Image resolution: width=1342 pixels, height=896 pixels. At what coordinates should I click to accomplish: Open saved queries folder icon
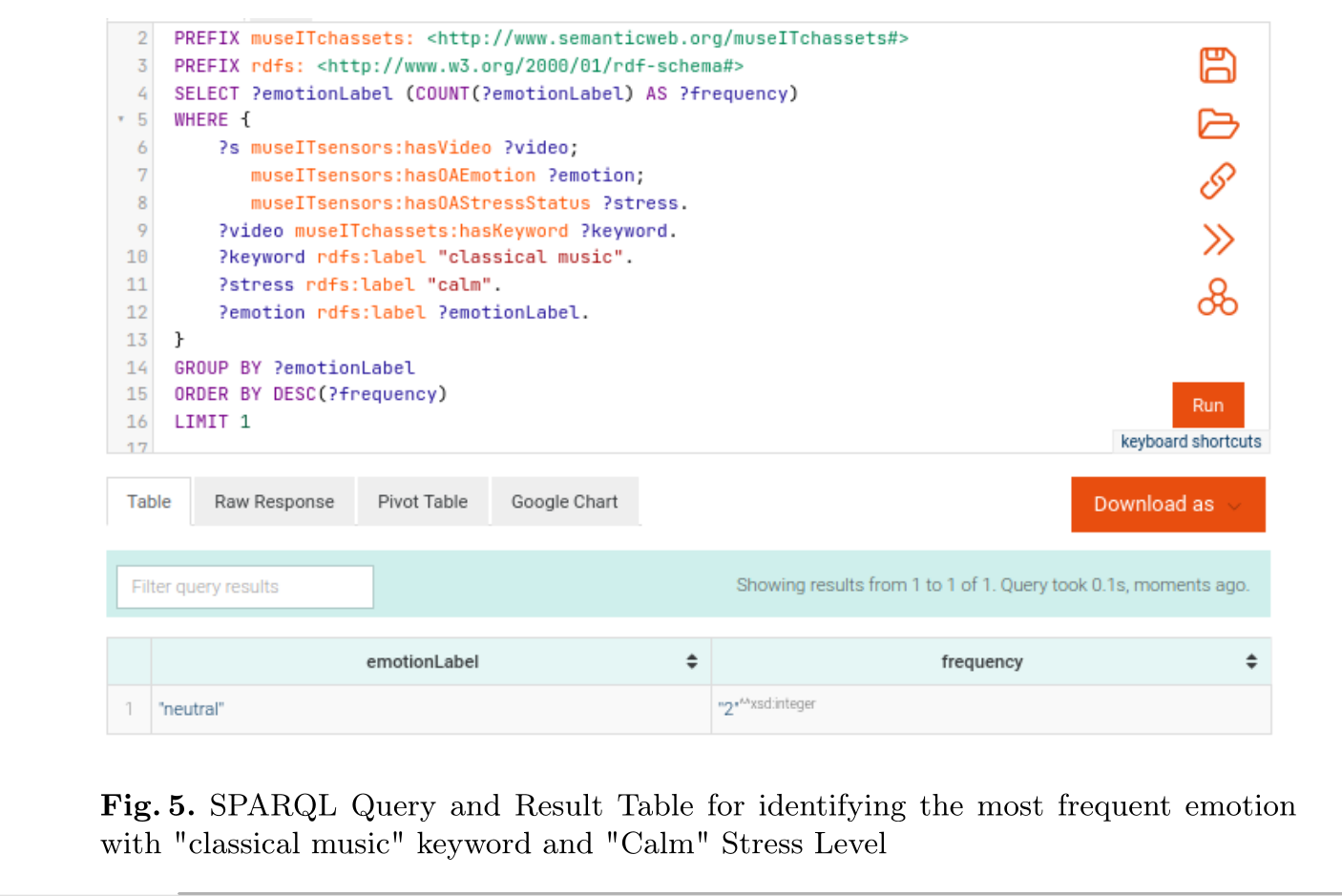(x=1217, y=124)
